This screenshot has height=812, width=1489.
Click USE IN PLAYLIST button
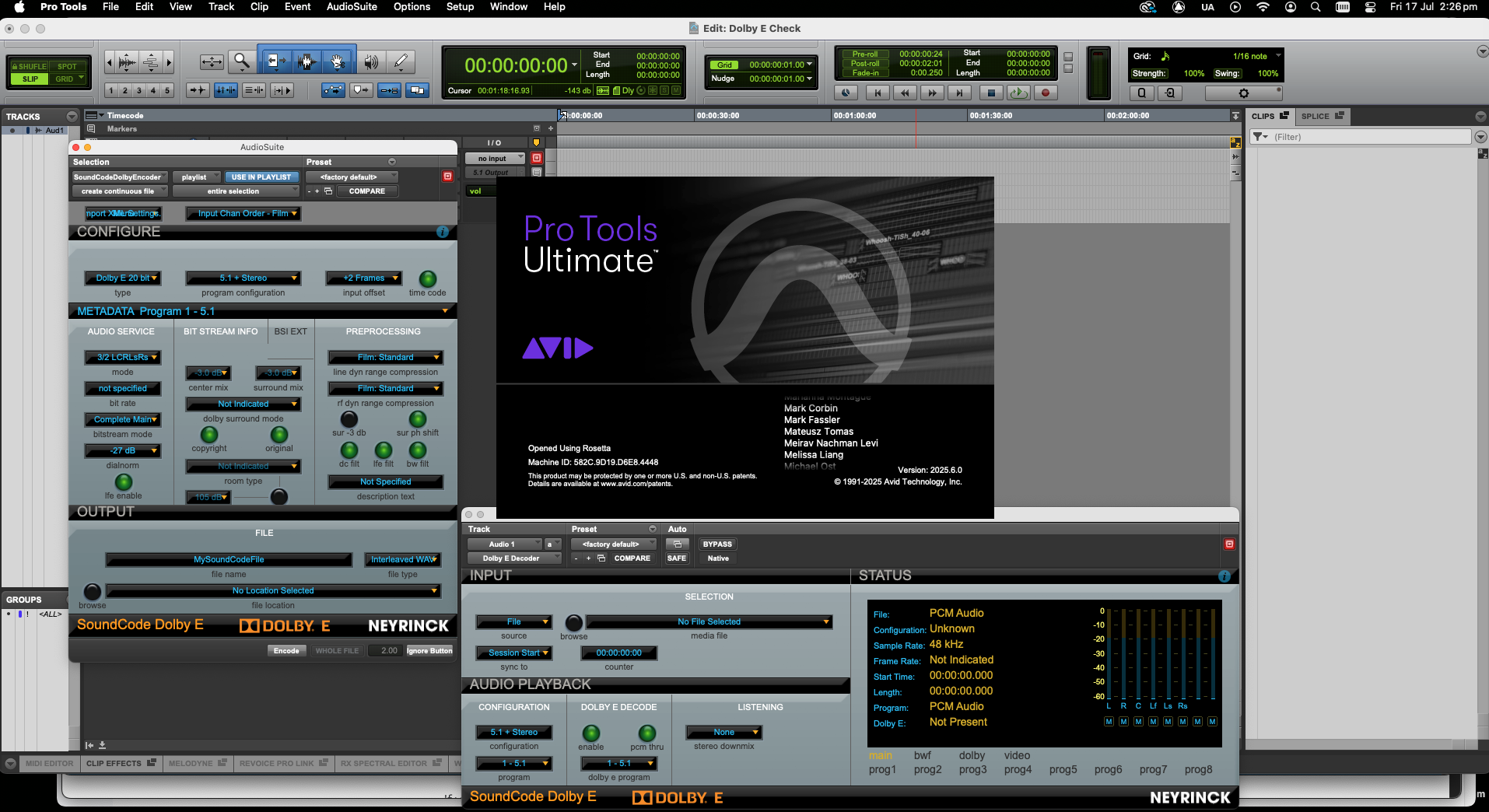[261, 177]
